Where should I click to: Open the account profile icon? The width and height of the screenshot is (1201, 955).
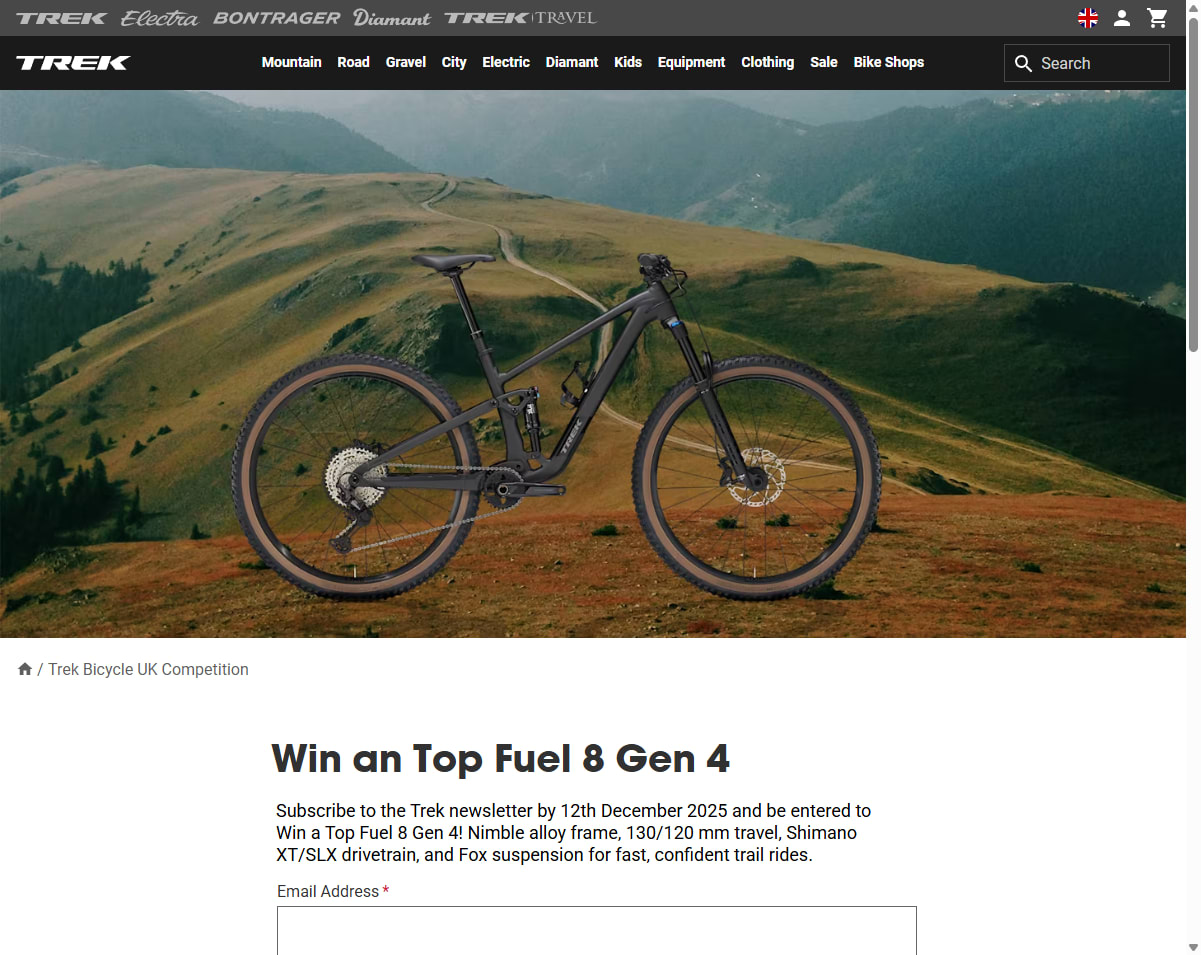(x=1122, y=18)
